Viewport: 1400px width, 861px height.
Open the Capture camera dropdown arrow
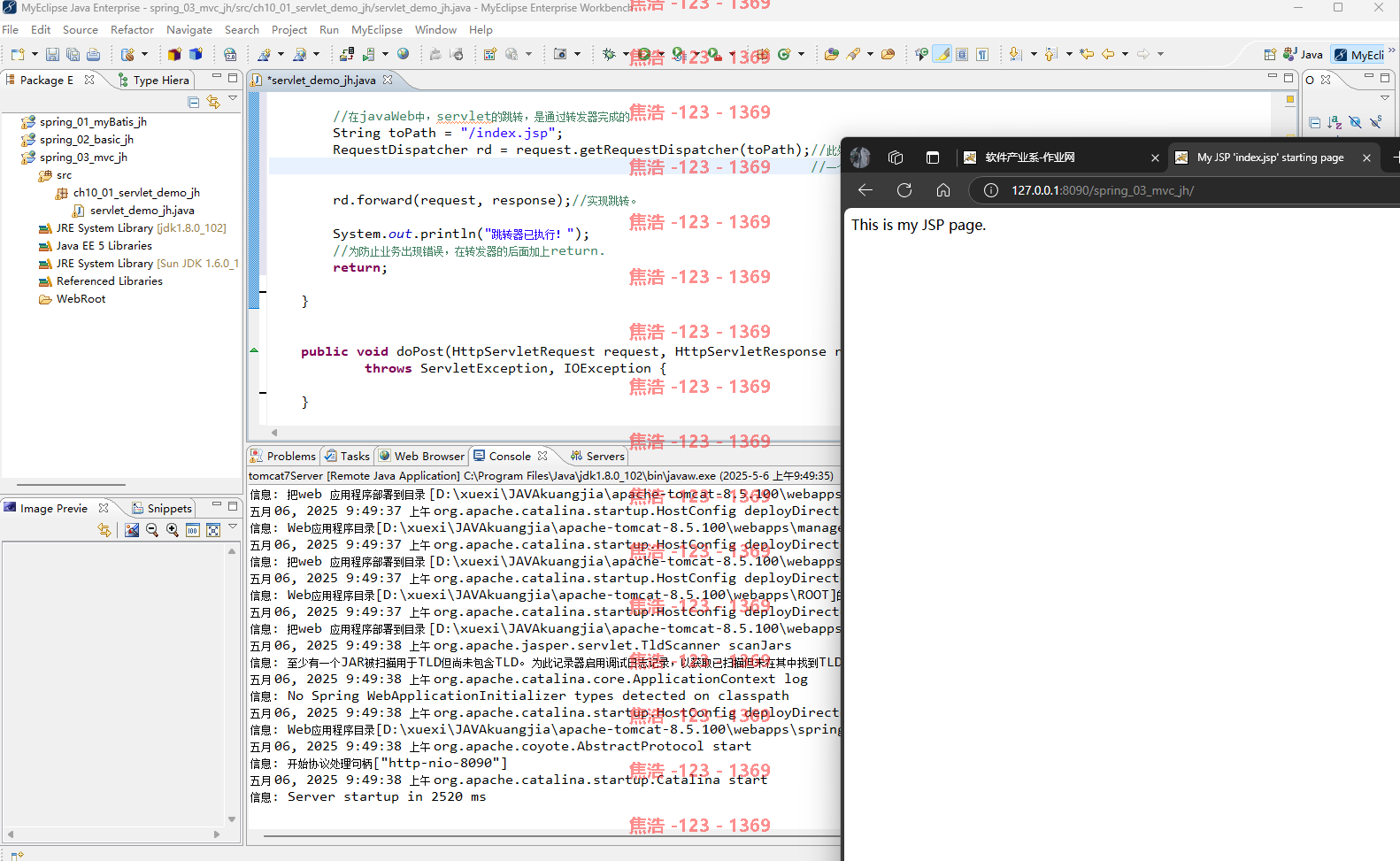point(577,55)
